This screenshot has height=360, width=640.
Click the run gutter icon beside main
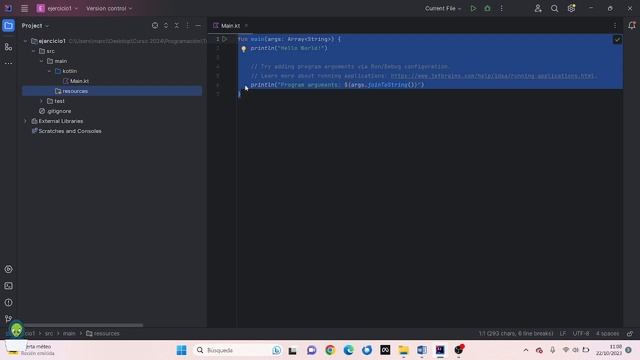coord(224,39)
